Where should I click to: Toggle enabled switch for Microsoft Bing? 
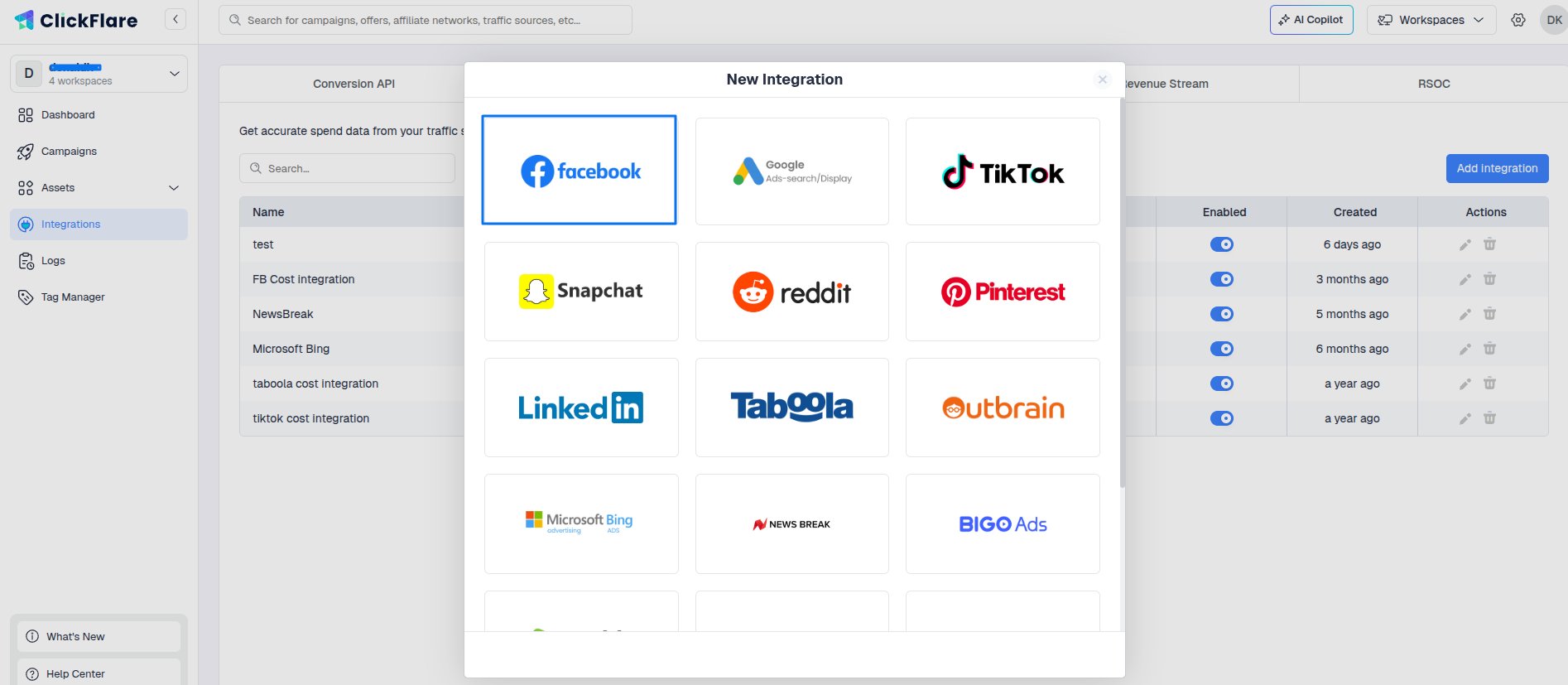tap(1222, 349)
